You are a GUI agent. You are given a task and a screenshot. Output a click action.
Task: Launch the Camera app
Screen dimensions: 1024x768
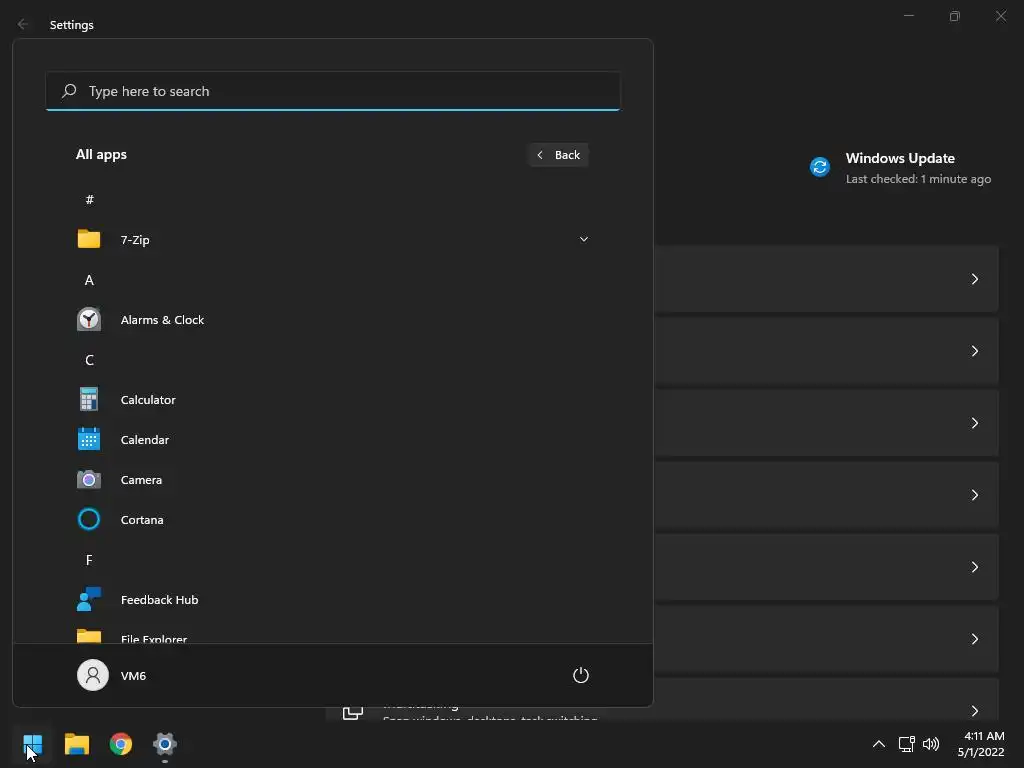pyautogui.click(x=332, y=480)
